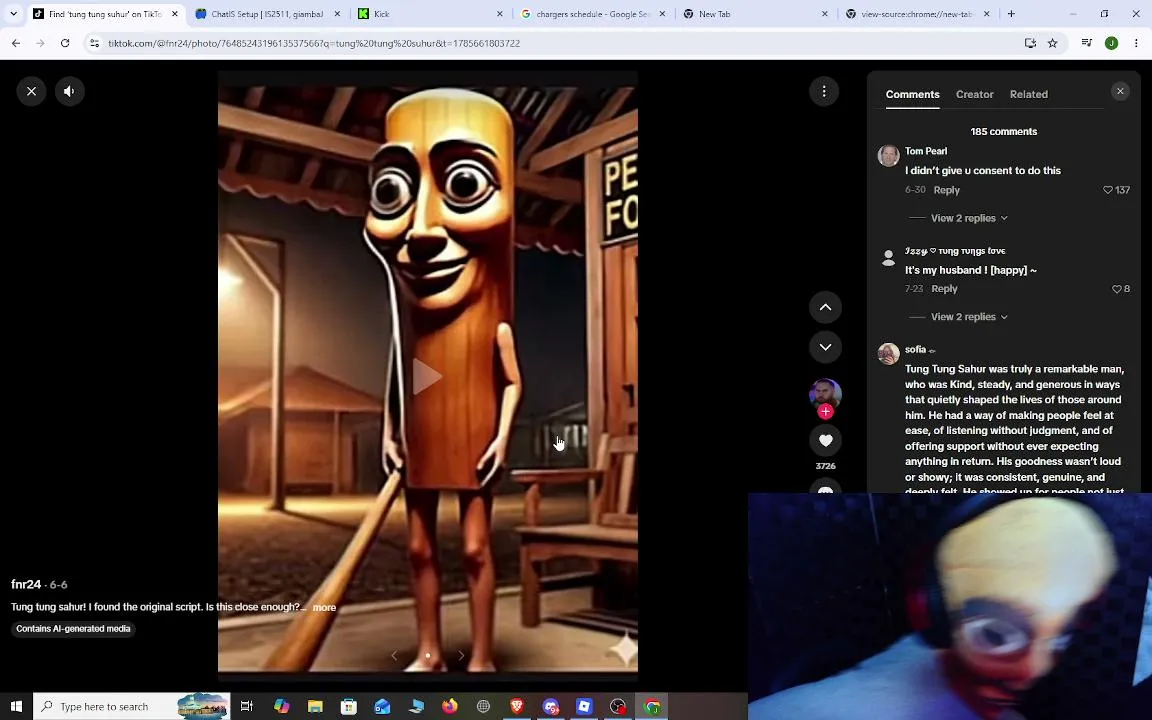Close the TikTok browser tab
The height and width of the screenshot is (720, 1152).
[175, 14]
